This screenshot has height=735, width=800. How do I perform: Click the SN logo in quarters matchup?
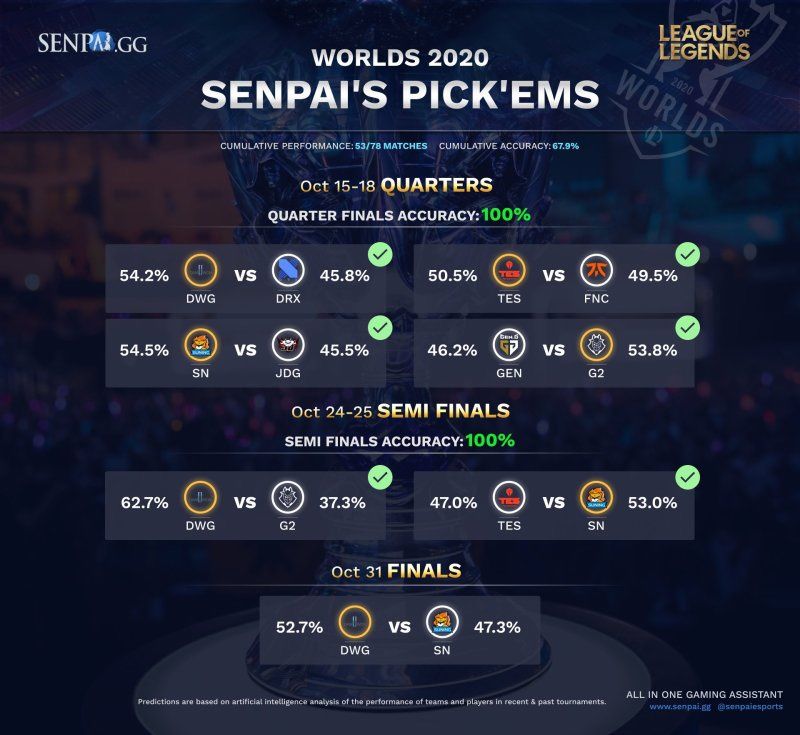tap(201, 345)
